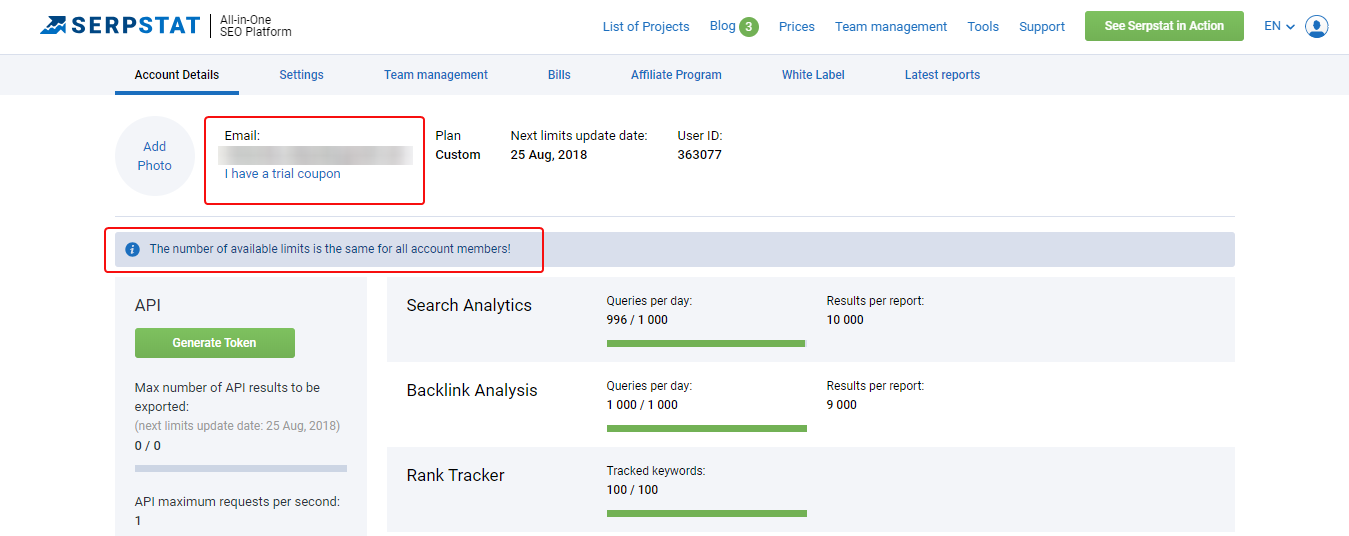Click the 9 000 results per report value
The width and height of the screenshot is (1349, 536).
842,405
